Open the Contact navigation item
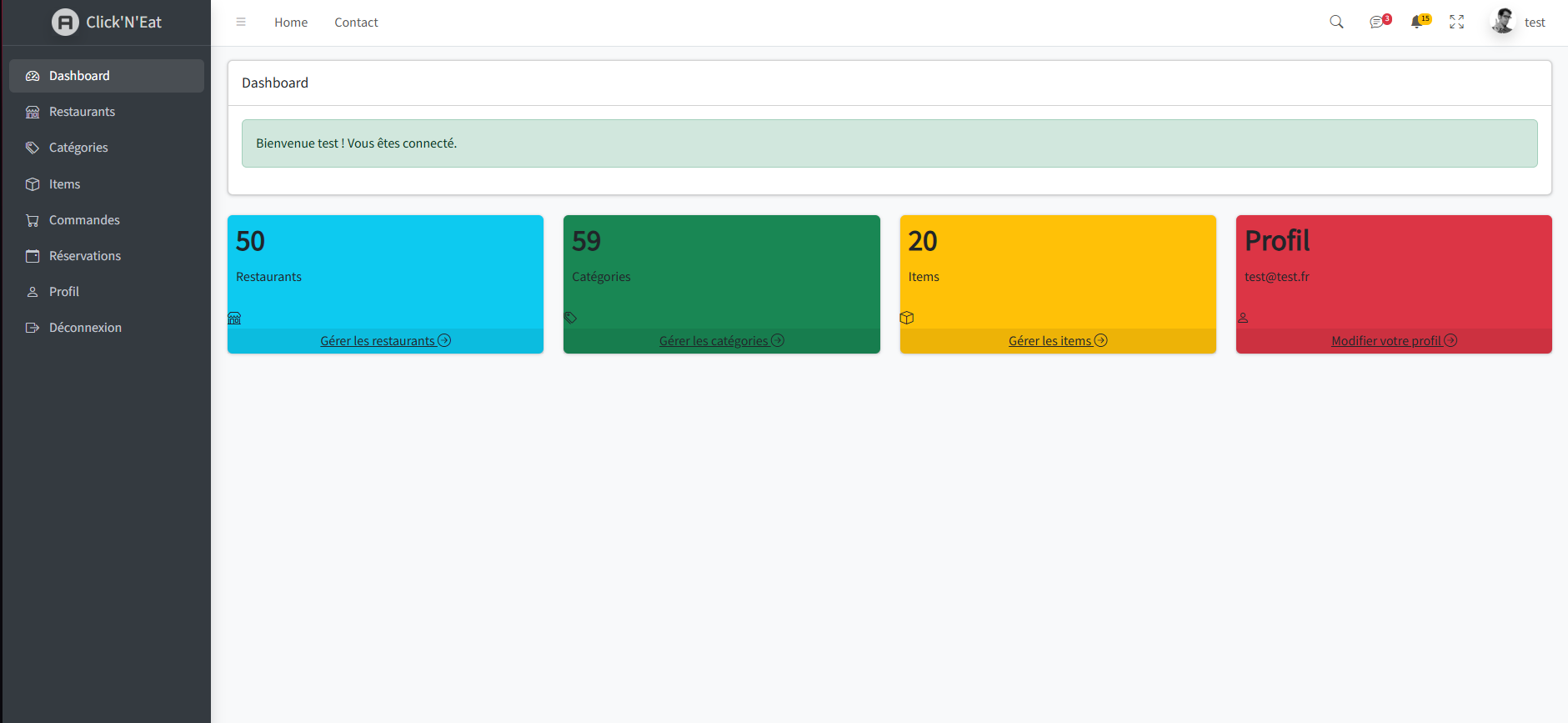Image resolution: width=1568 pixels, height=723 pixels. 356,23
